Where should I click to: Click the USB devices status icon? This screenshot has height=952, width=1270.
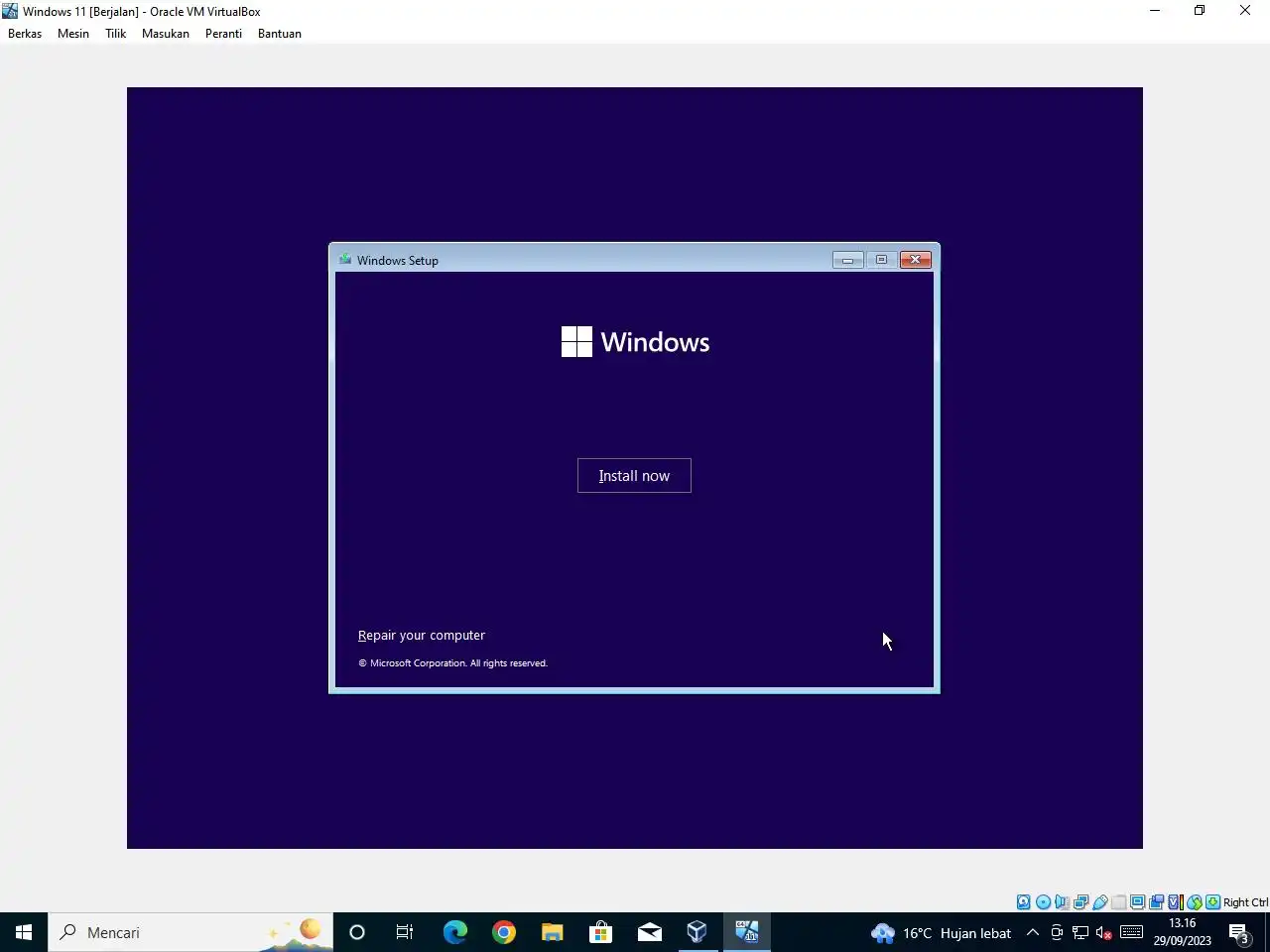click(1099, 902)
